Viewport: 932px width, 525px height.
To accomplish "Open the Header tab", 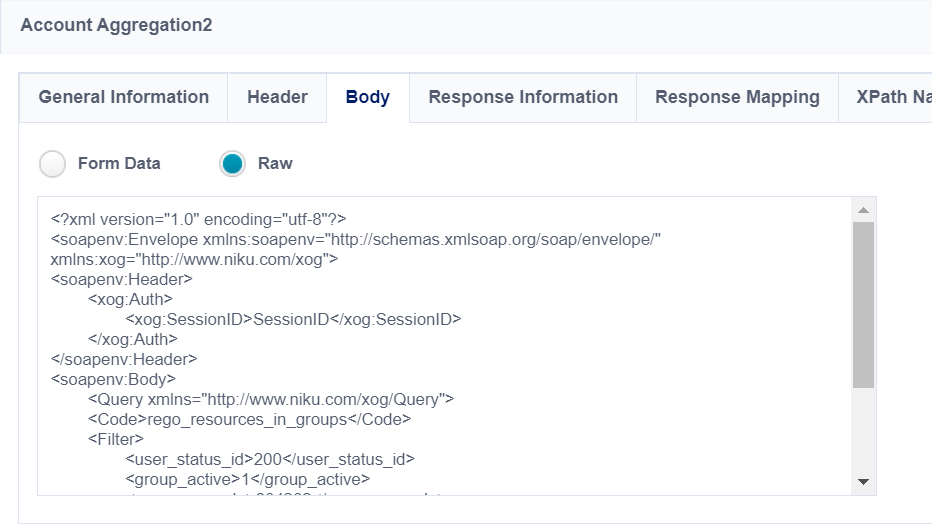I will coord(277,98).
